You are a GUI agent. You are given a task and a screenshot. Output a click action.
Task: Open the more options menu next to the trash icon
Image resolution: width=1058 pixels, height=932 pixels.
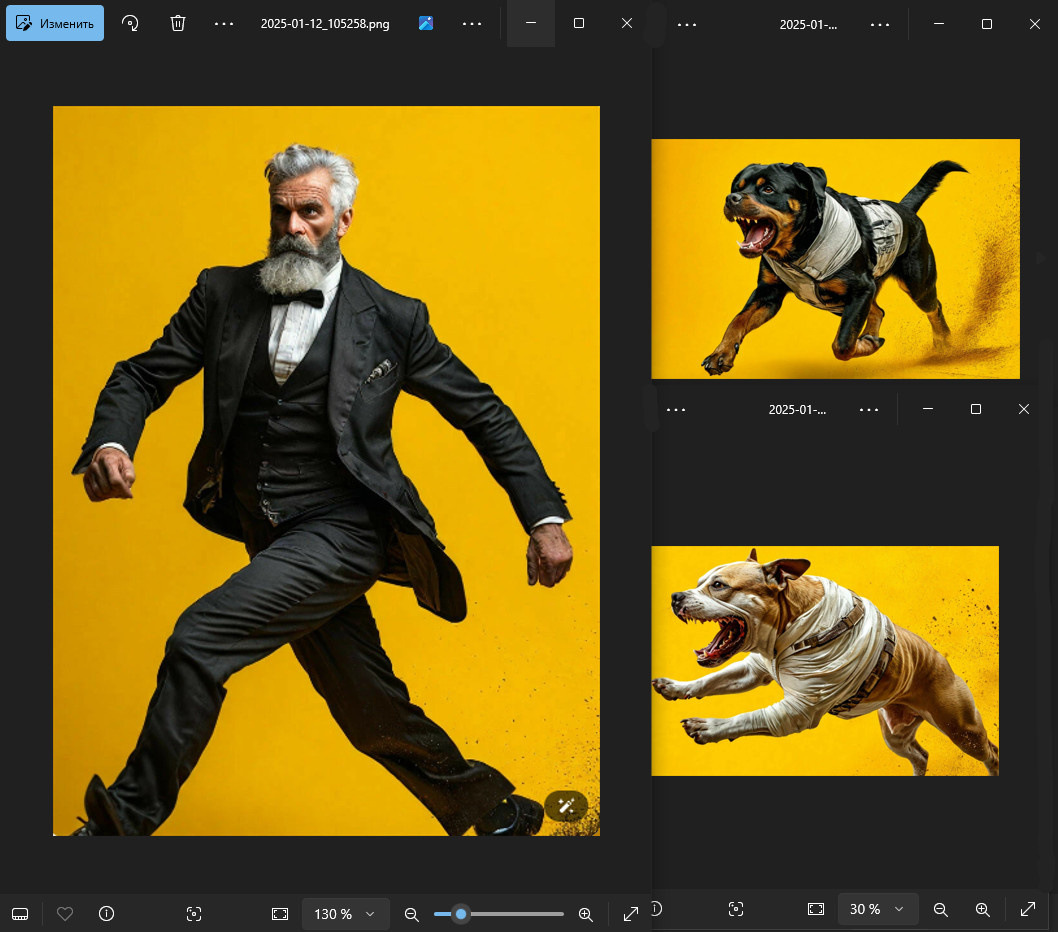click(224, 23)
